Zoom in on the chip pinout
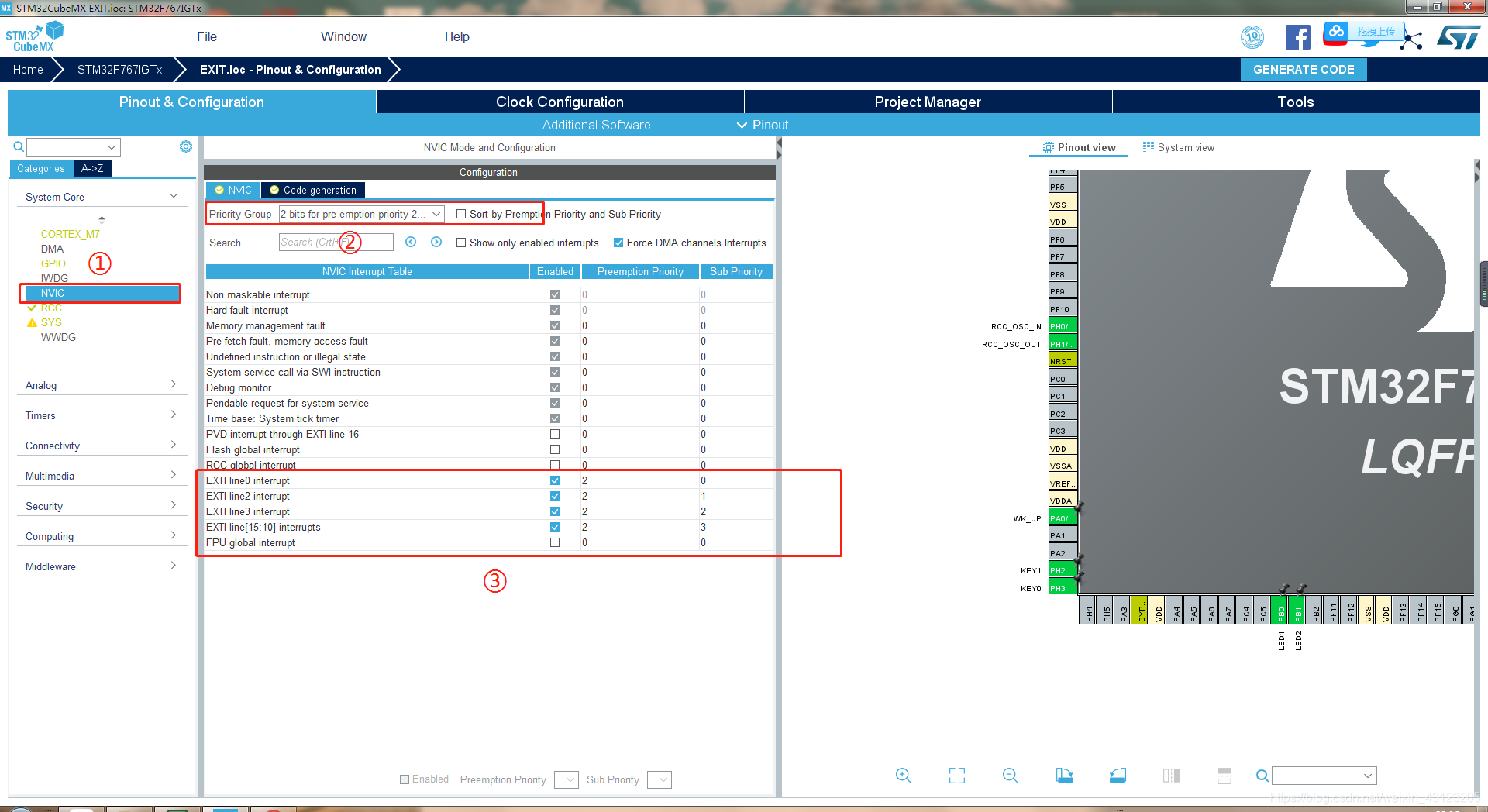This screenshot has height=812, width=1488. (903, 776)
